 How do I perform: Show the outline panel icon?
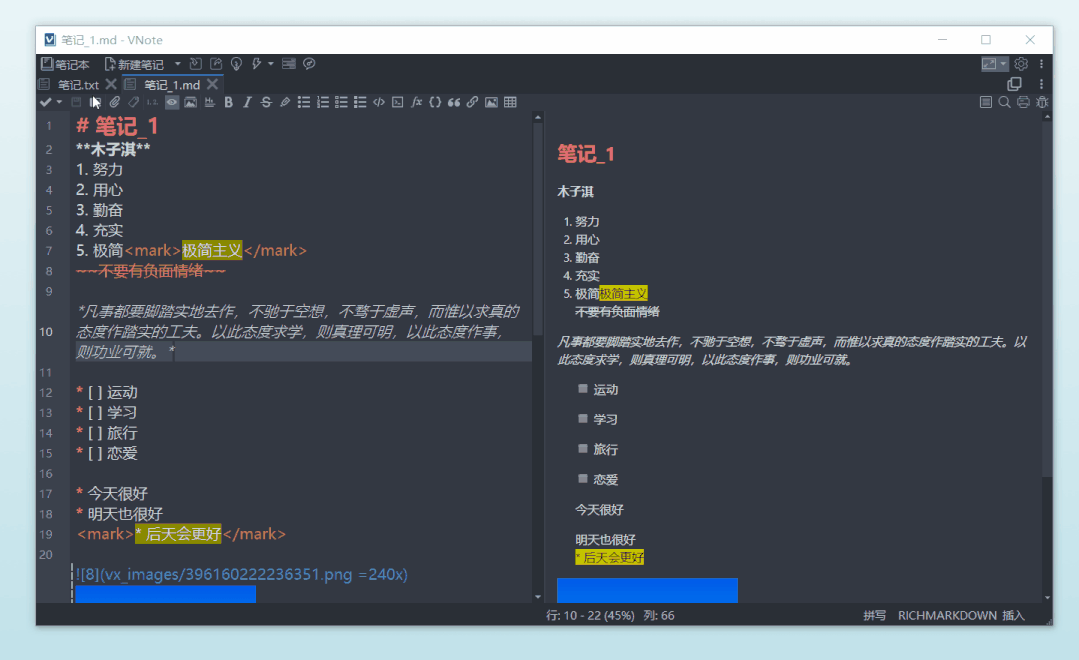pyautogui.click(x=985, y=103)
